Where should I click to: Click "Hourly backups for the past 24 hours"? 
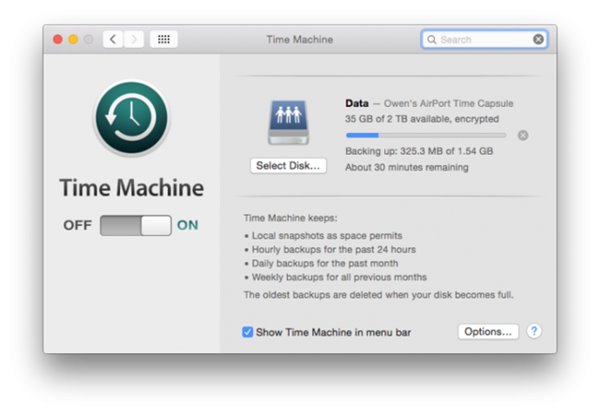tap(334, 249)
